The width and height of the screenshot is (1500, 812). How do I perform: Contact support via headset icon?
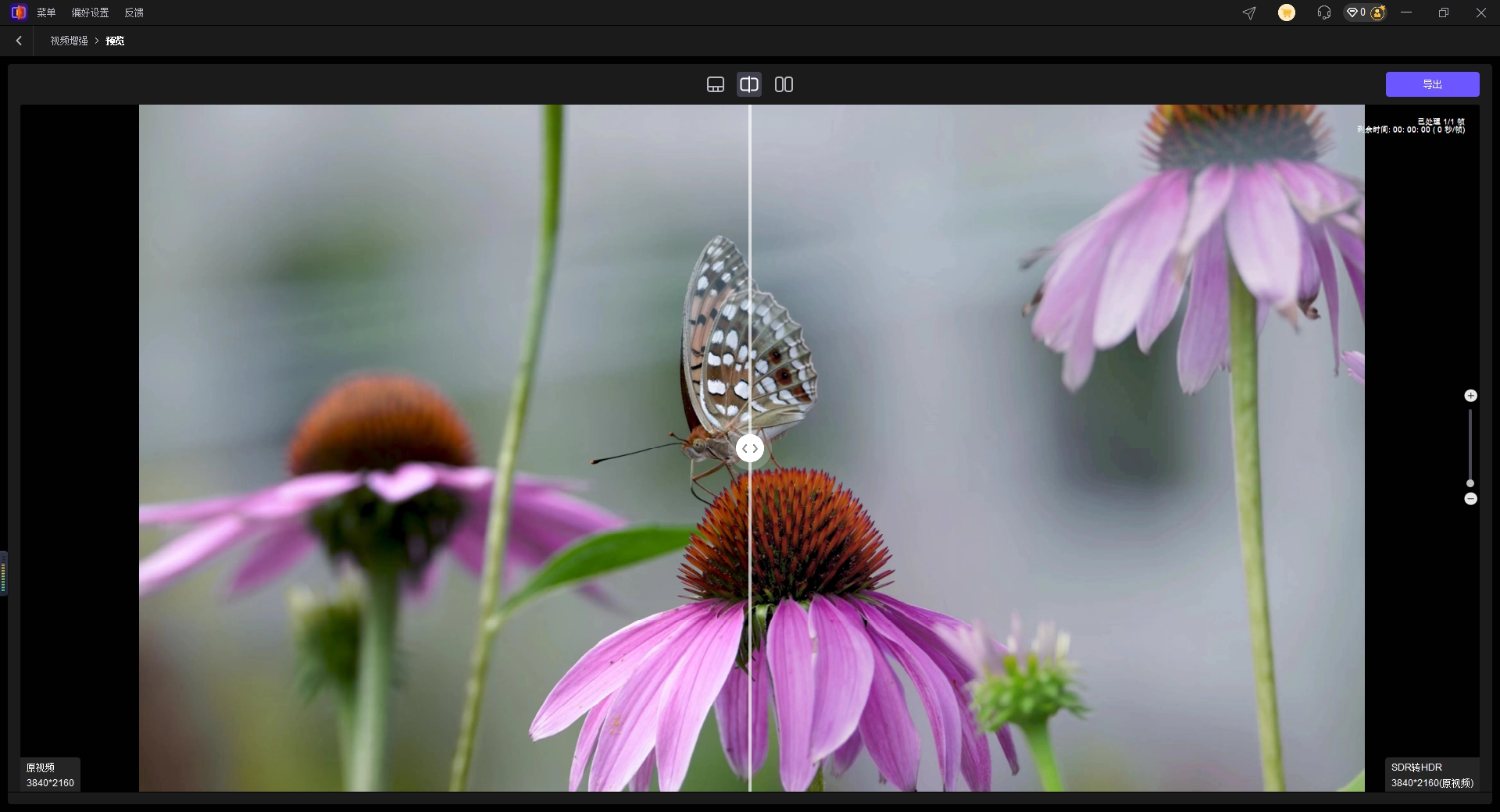click(x=1323, y=12)
